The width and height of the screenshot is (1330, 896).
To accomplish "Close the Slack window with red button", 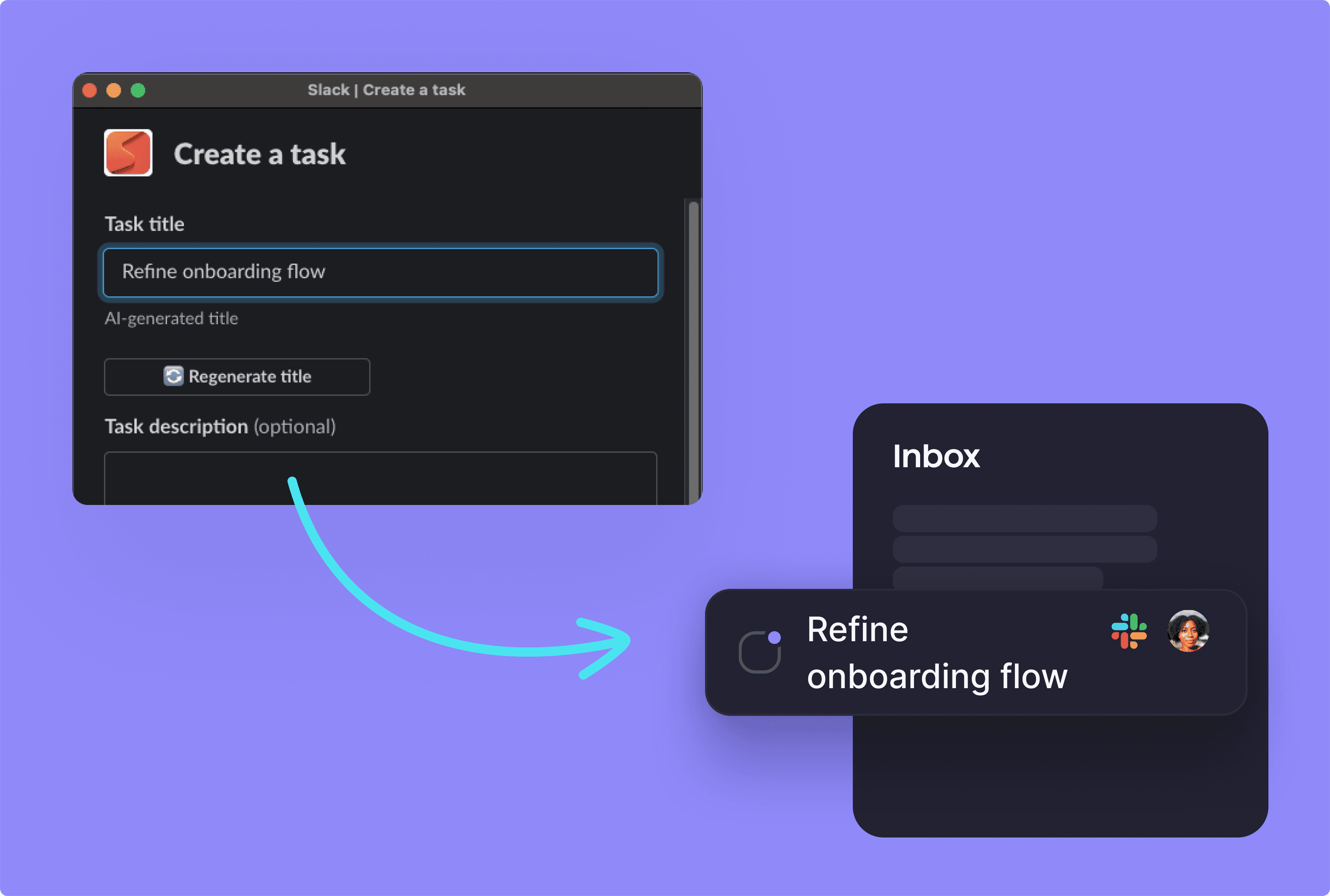I will point(90,90).
